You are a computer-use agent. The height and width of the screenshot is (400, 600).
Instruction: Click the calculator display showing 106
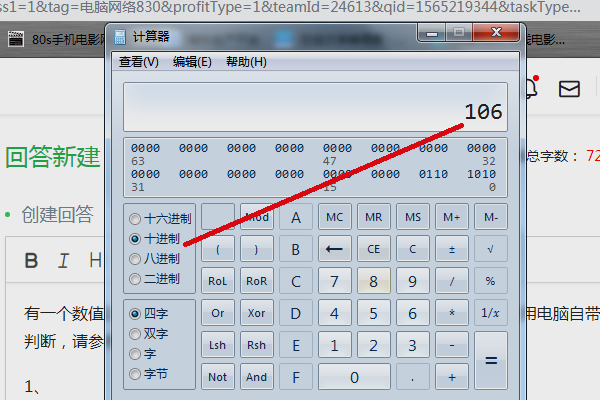[x=315, y=107]
